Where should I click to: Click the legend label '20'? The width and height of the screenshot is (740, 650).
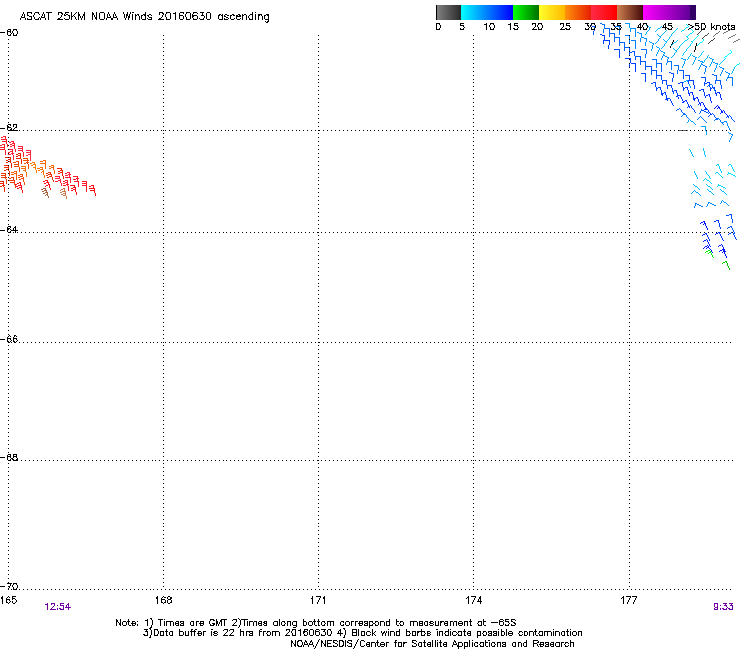[x=537, y=27]
